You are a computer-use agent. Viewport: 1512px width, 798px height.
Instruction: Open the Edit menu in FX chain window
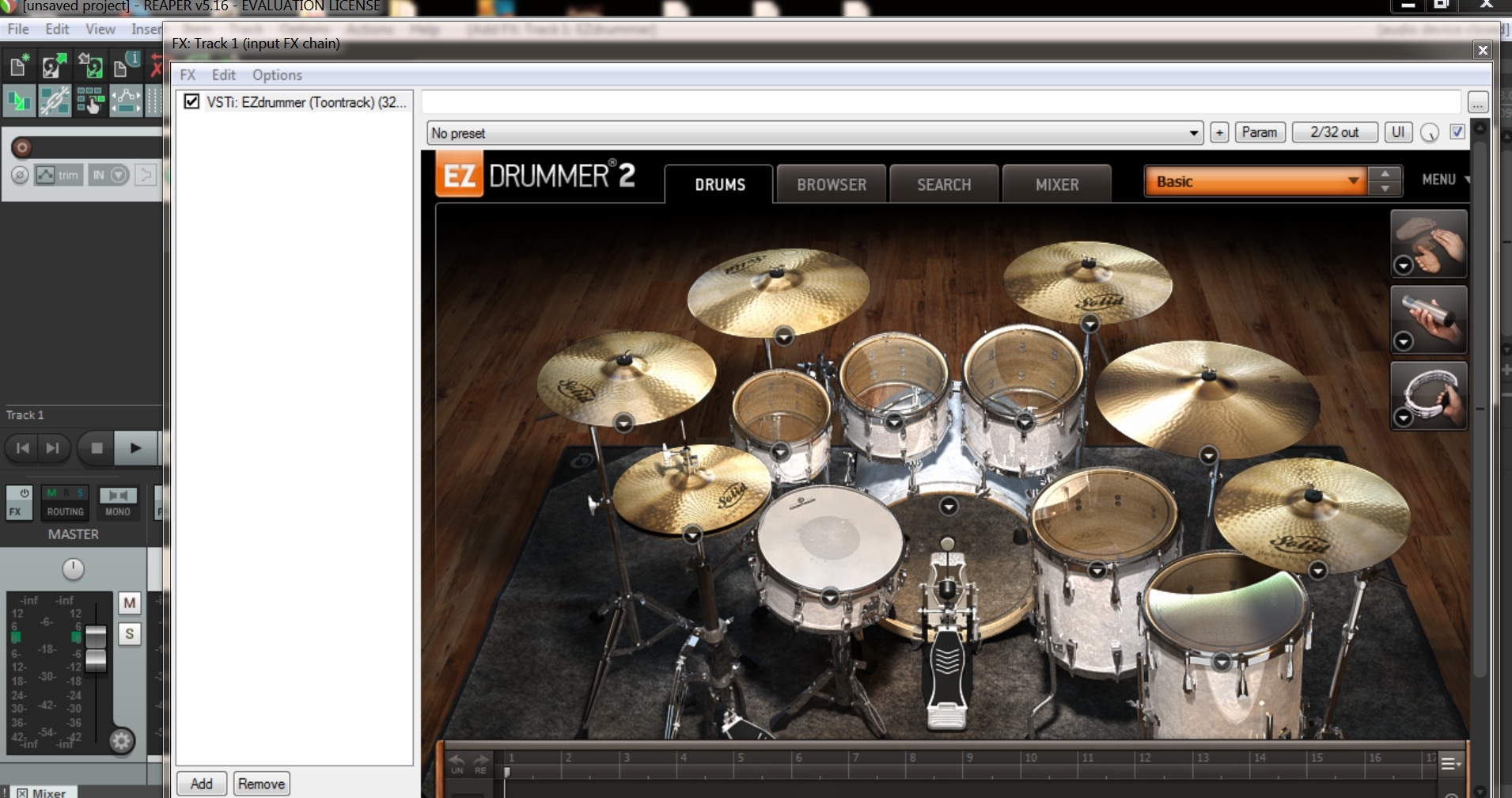[224, 75]
